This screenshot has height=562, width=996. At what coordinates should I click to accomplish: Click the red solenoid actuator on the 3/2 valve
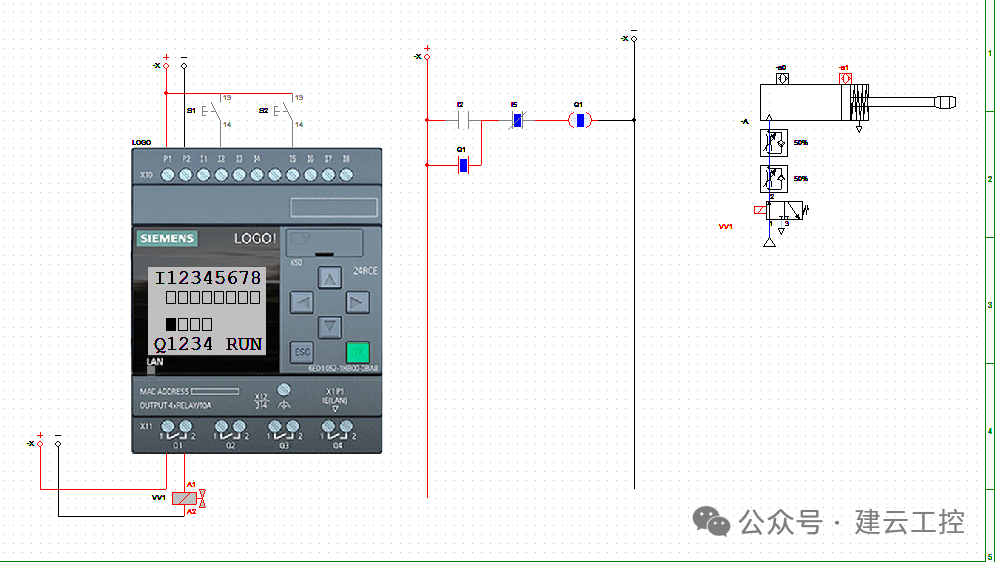point(760,210)
